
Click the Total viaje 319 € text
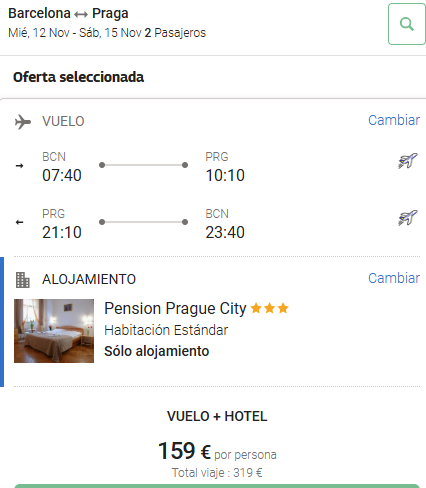(217, 473)
